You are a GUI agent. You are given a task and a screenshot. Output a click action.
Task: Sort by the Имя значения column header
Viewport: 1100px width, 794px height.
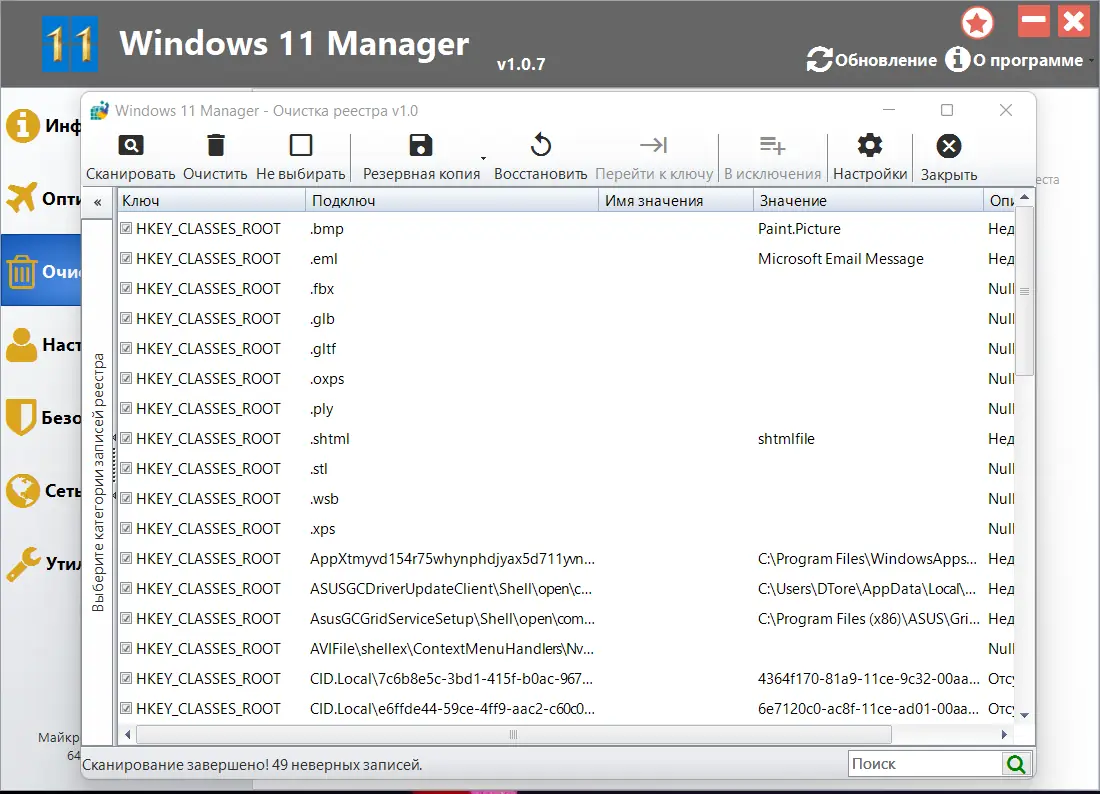[x=676, y=201]
